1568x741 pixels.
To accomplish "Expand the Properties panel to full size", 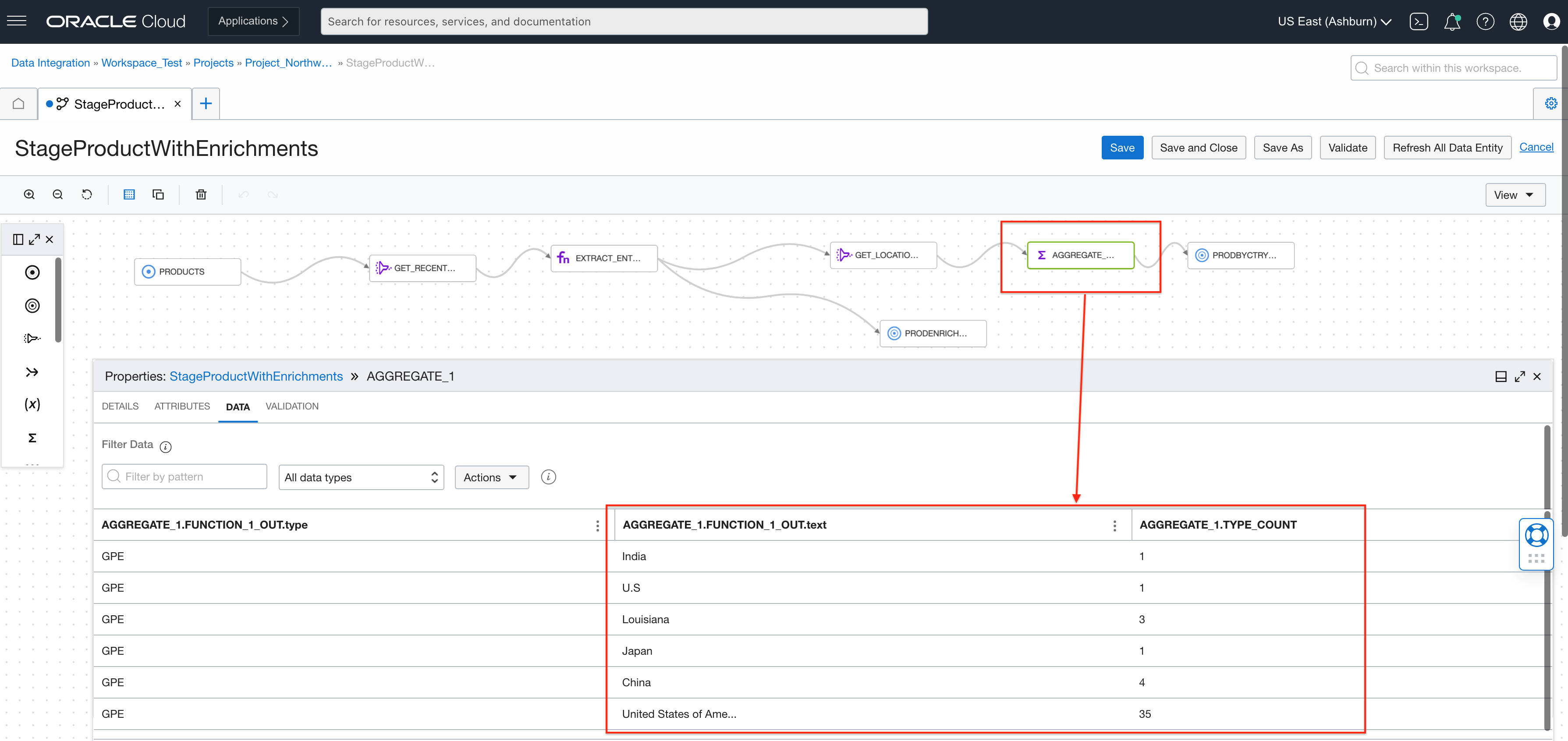I will pyautogui.click(x=1519, y=377).
